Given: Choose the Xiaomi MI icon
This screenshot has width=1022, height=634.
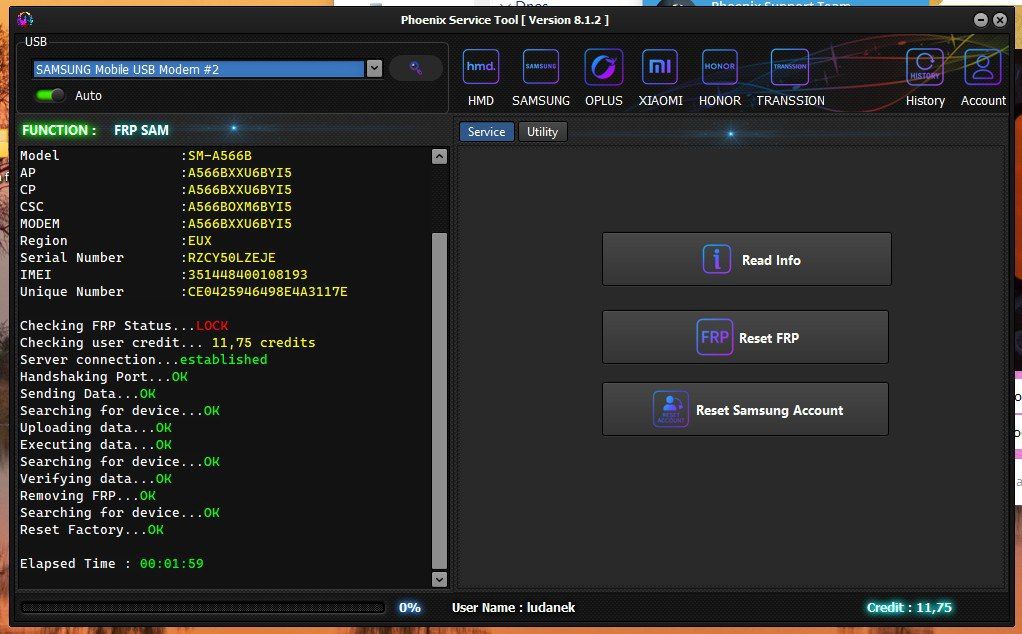Looking at the screenshot, I should coord(660,68).
